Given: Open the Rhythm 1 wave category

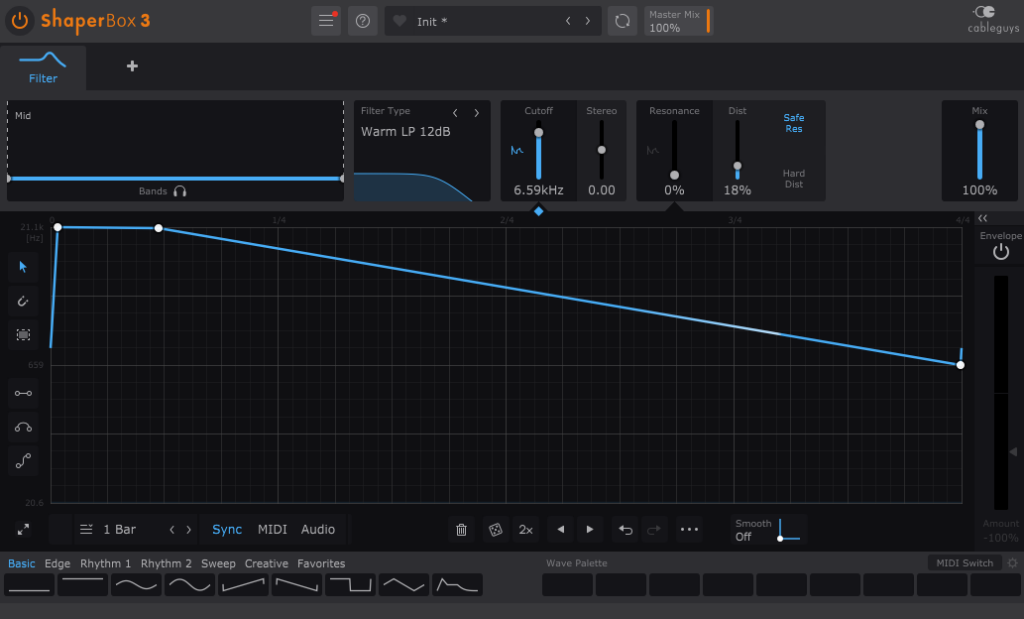Looking at the screenshot, I should click(x=106, y=564).
